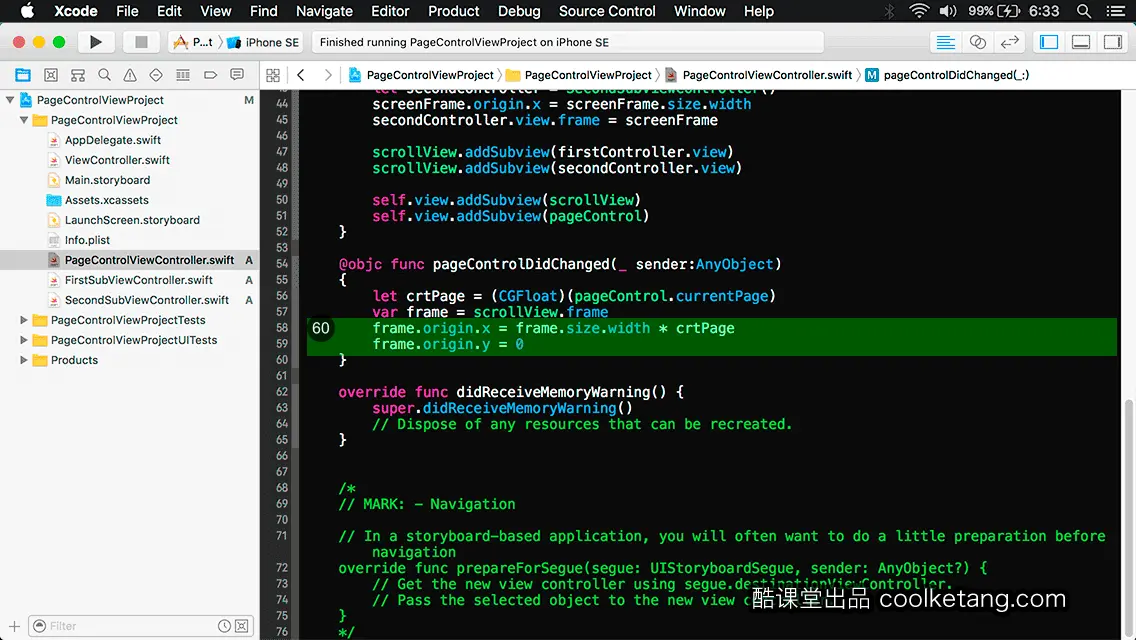Viewport: 1136px width, 640px height.
Task: Open the Issue navigator warning icon
Action: [x=130, y=75]
